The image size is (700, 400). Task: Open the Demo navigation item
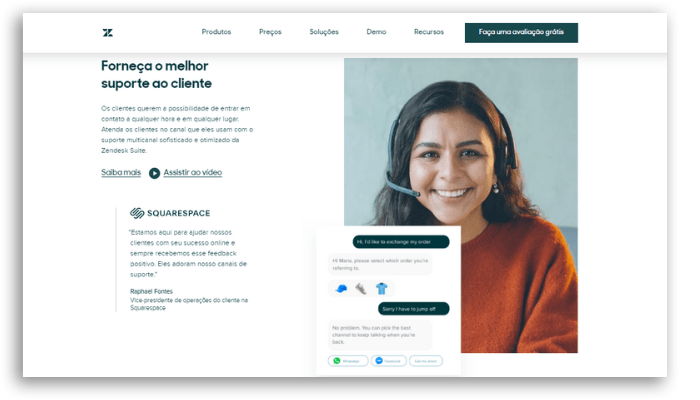click(376, 32)
